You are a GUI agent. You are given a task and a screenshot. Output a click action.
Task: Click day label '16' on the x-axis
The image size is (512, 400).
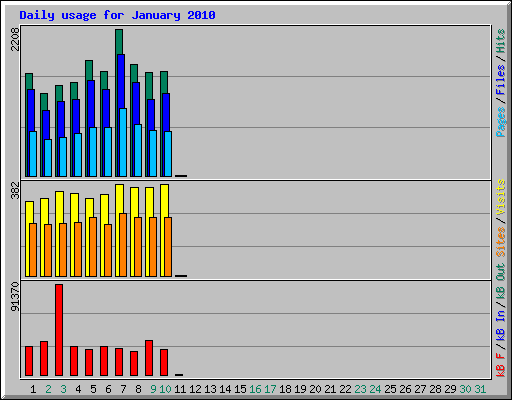[255, 389]
